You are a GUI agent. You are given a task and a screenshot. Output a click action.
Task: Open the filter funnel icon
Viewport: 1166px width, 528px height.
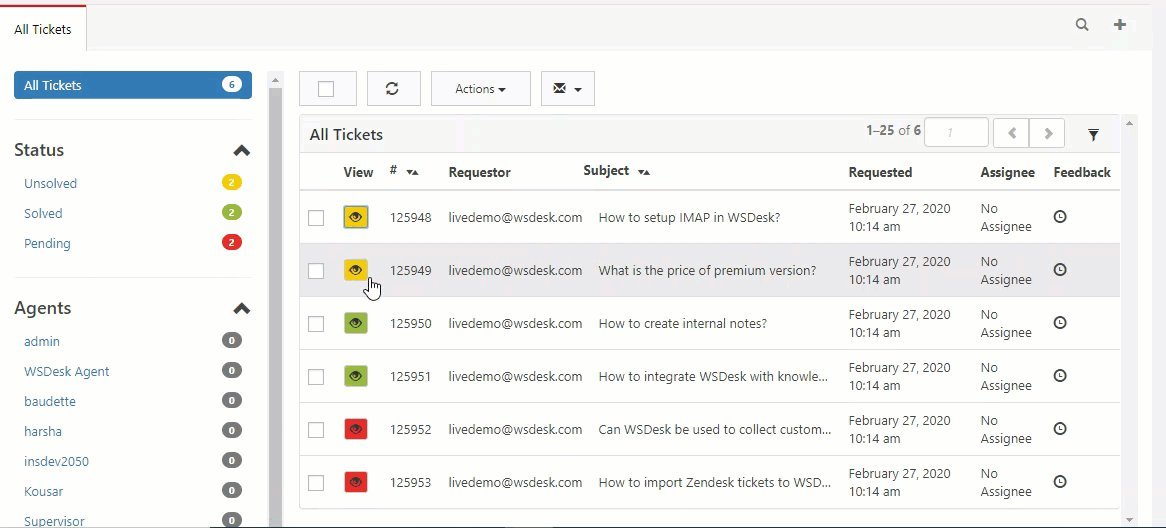pyautogui.click(x=1093, y=134)
